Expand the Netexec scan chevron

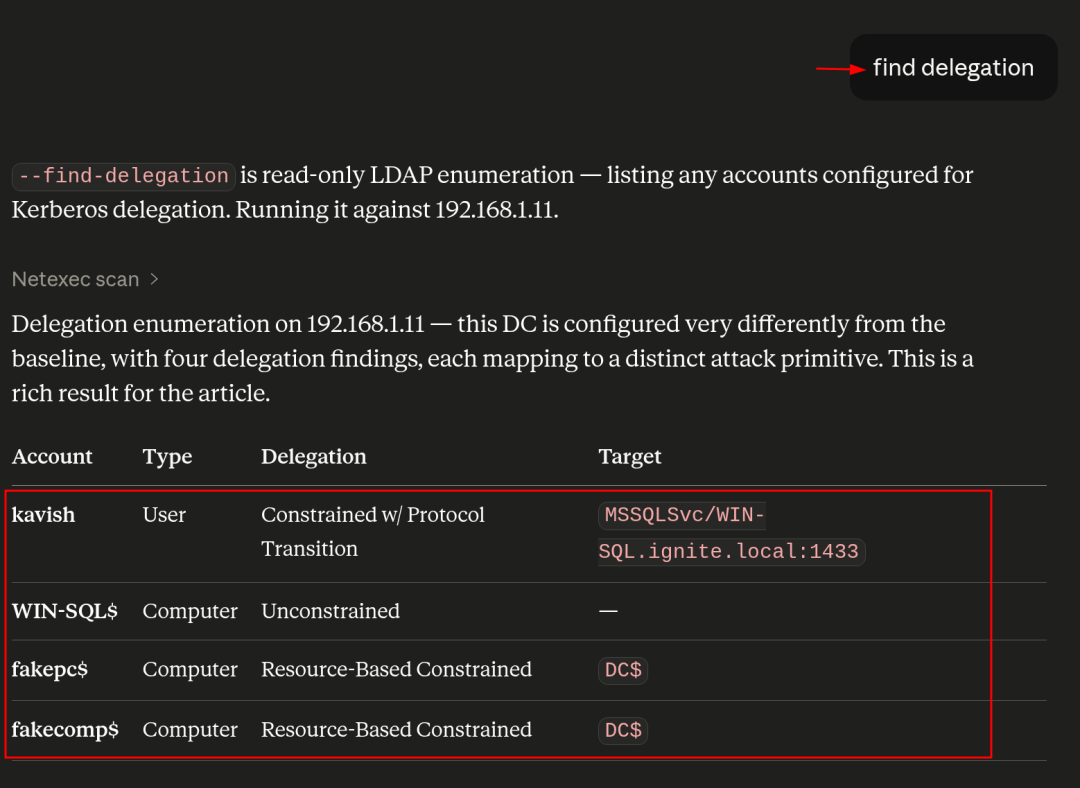pos(154,279)
